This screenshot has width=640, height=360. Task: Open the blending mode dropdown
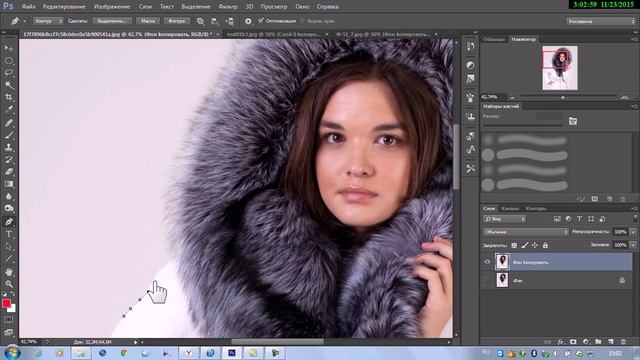coord(526,232)
